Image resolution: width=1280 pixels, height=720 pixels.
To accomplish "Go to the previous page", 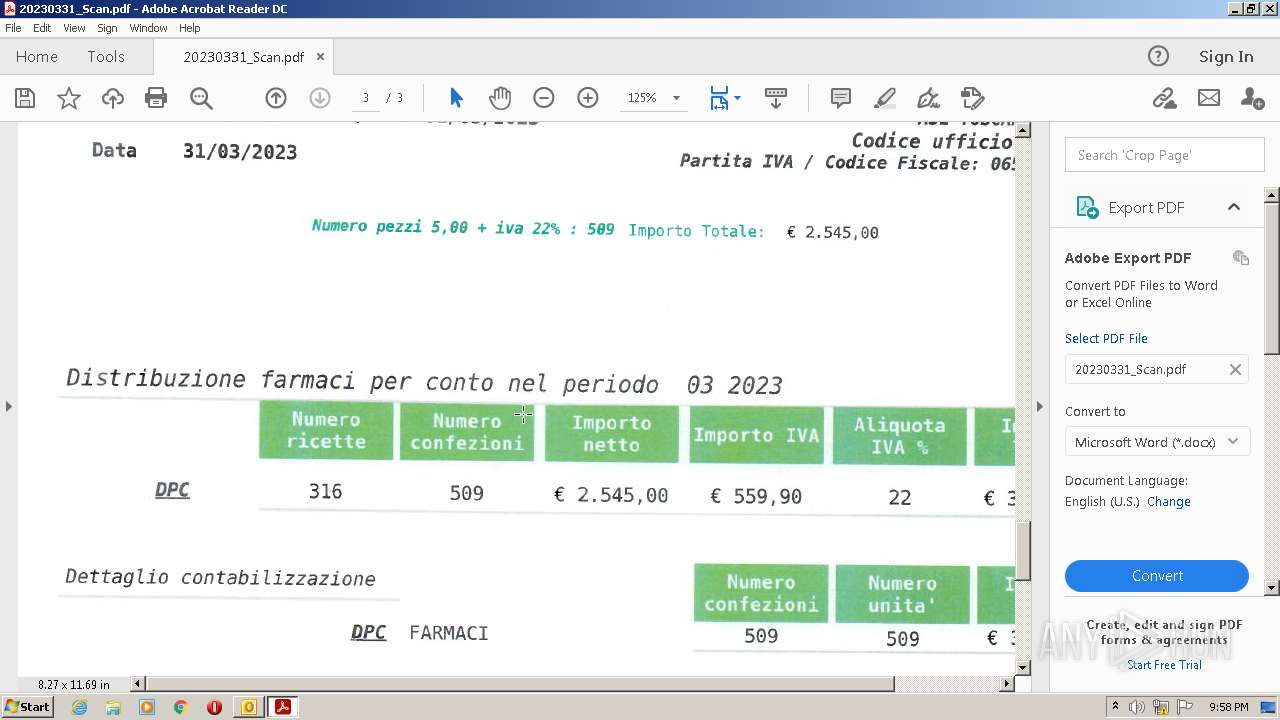I will tap(276, 98).
